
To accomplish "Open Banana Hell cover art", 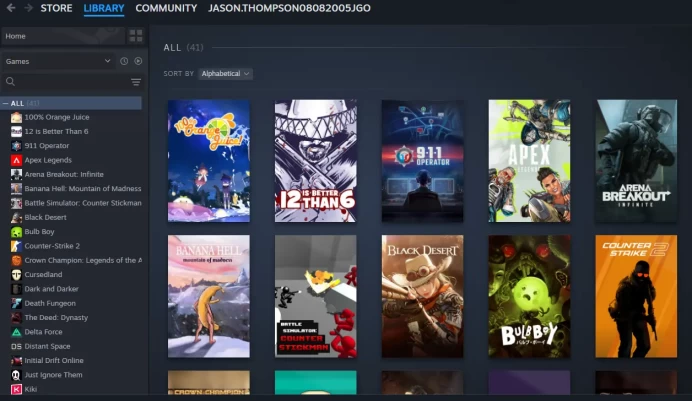I will (x=209, y=296).
